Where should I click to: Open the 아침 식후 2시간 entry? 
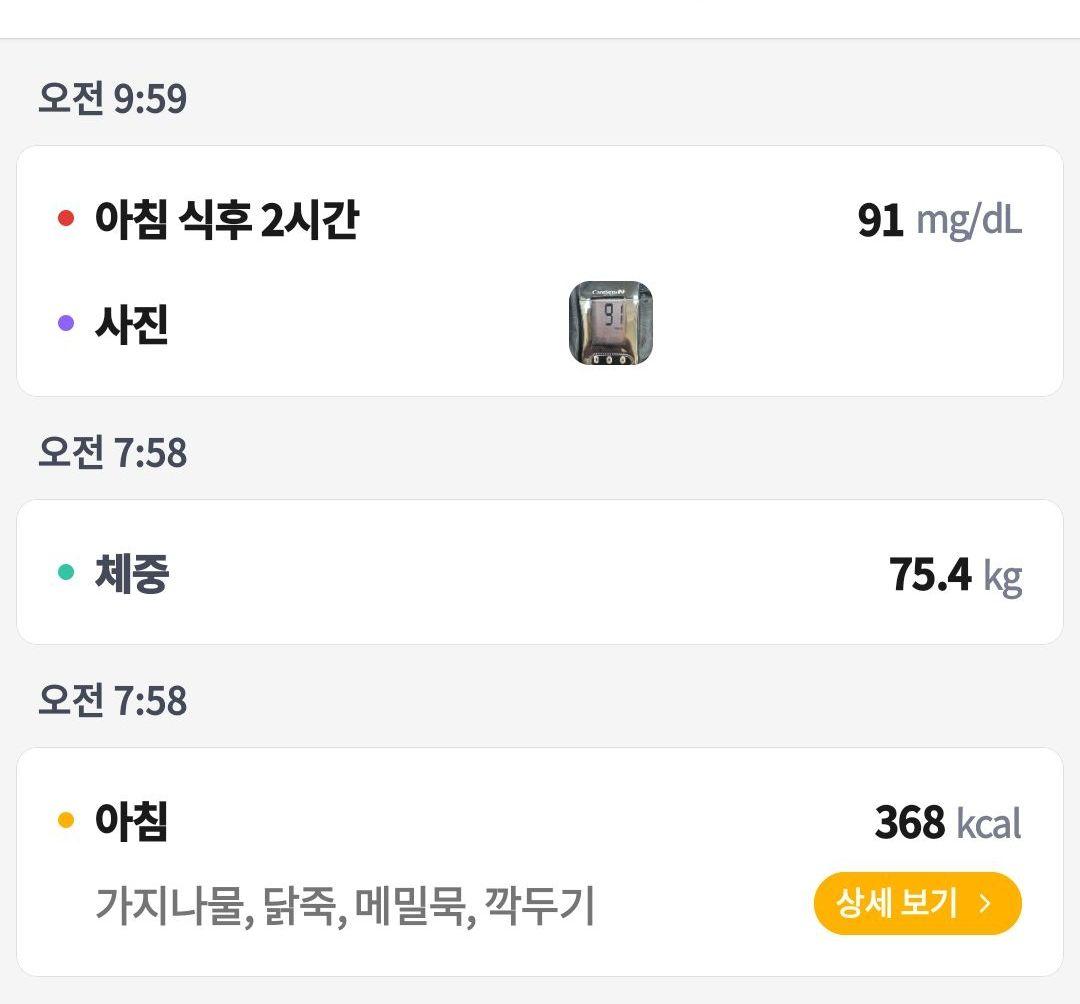227,220
